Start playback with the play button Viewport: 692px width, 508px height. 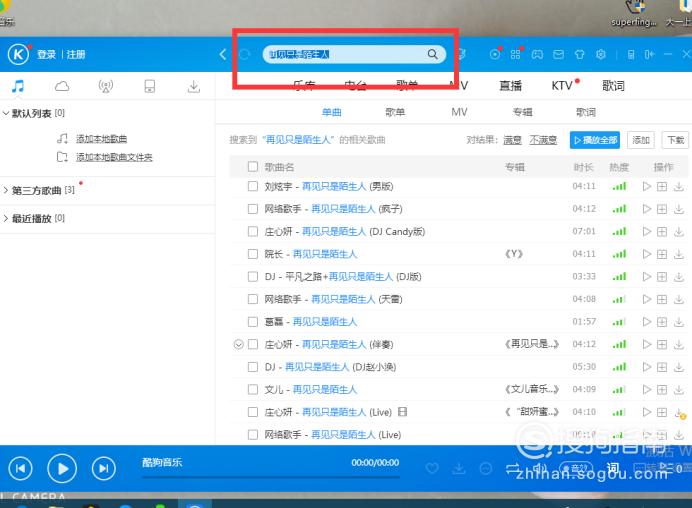(62, 468)
